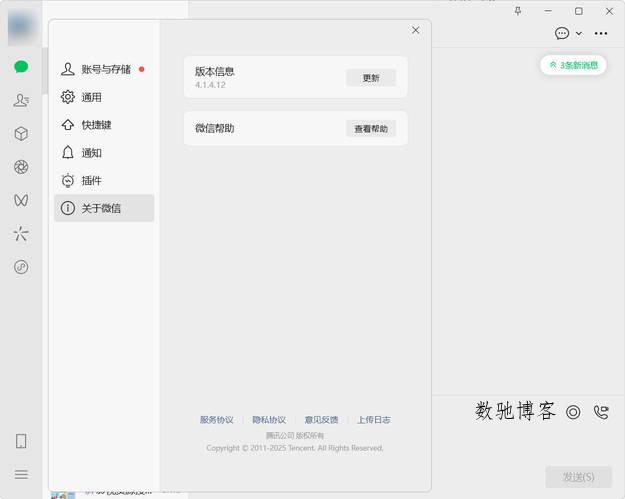Open the Mini Programs icon in sidebar
The width and height of the screenshot is (625, 499).
pyautogui.click(x=21, y=267)
